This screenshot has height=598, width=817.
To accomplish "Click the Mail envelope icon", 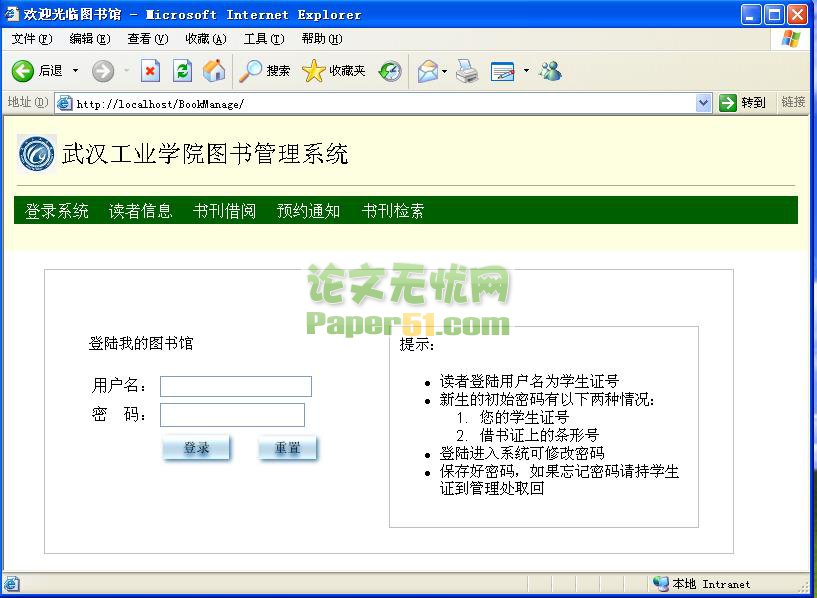I will [x=428, y=71].
